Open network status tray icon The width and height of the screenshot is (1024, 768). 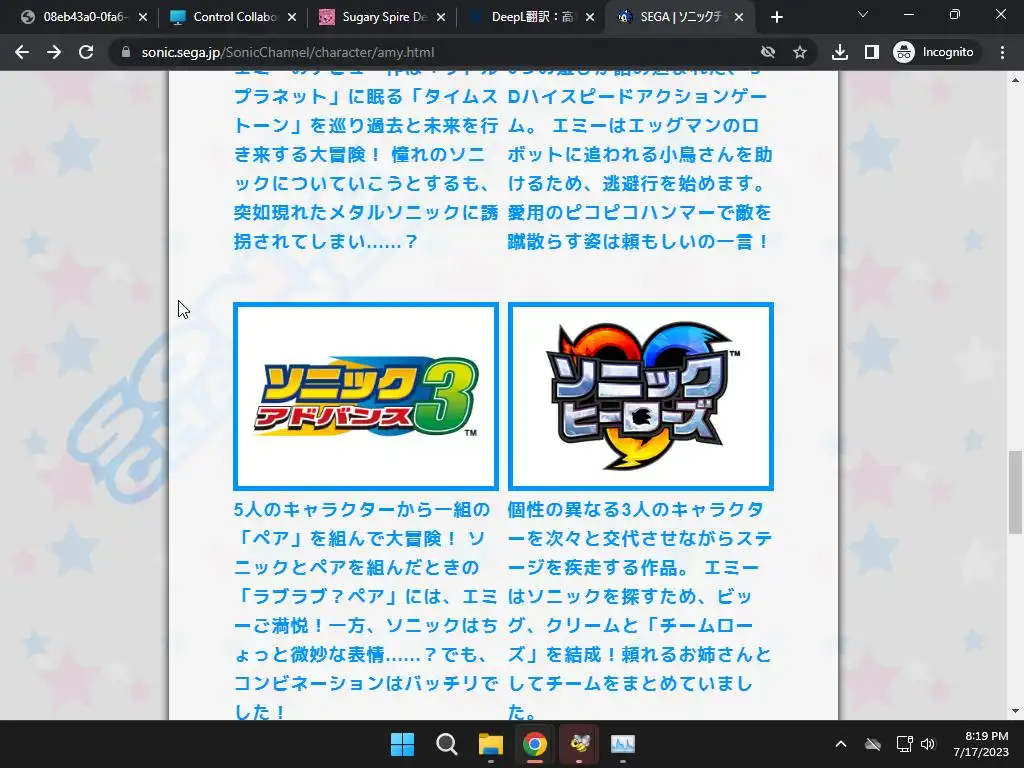(x=904, y=744)
